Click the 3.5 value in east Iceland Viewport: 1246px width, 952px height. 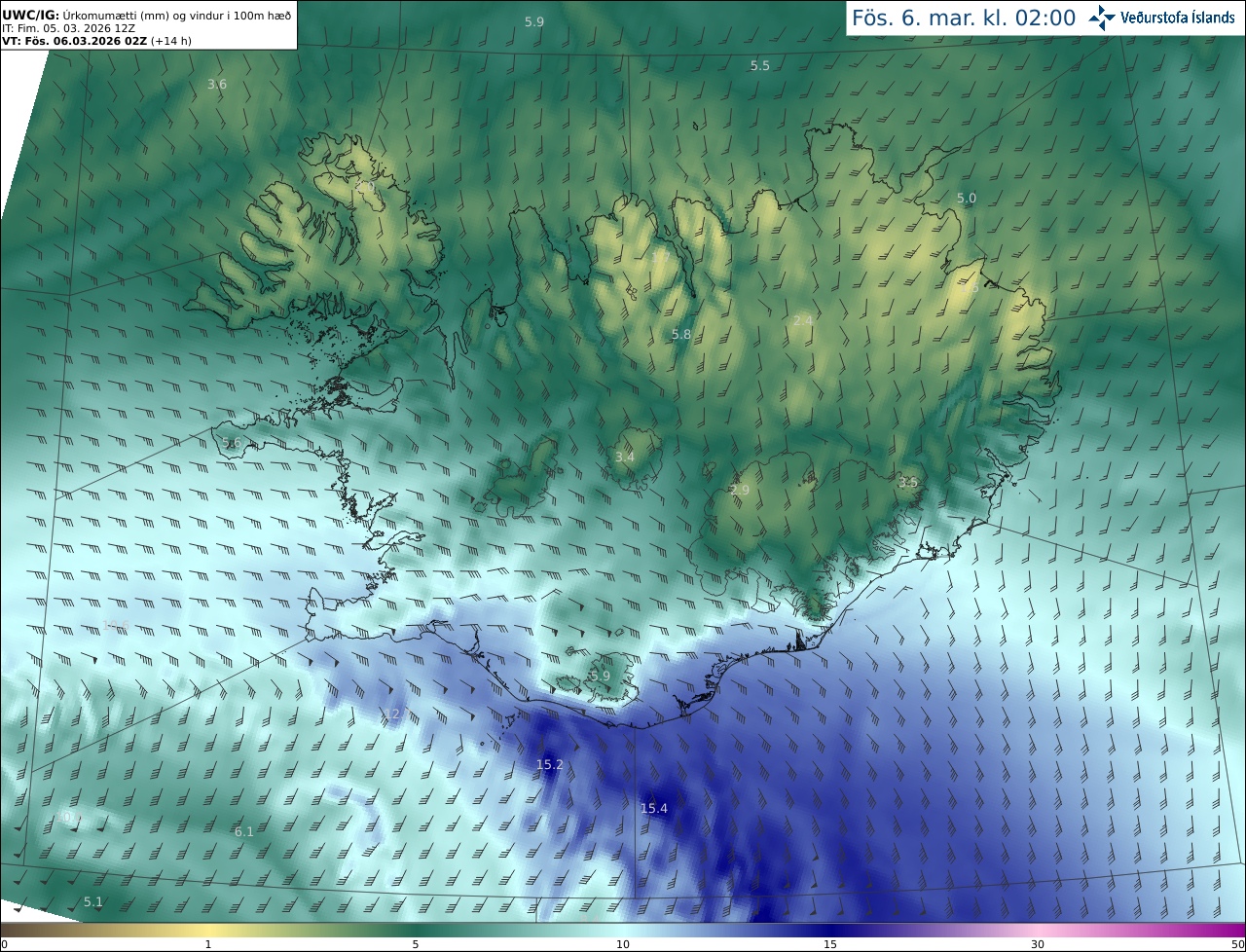pyautogui.click(x=908, y=482)
